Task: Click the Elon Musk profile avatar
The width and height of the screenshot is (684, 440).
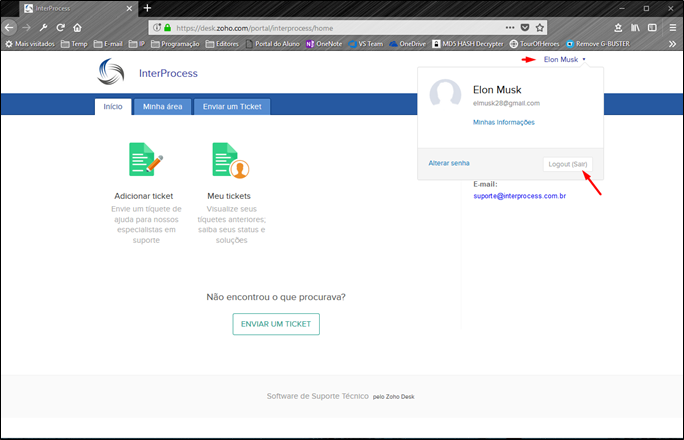Action: 445,93
